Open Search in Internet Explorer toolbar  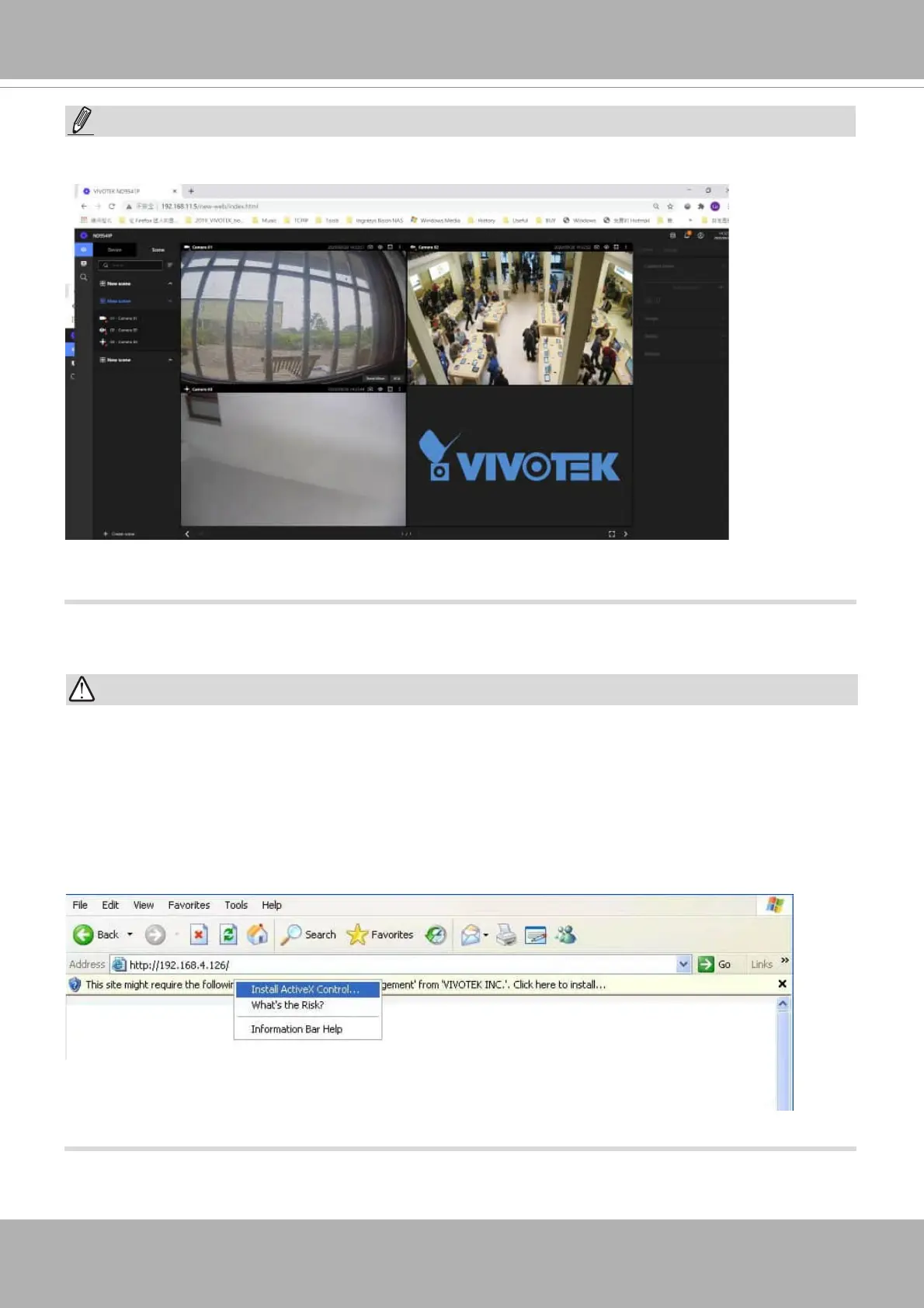click(308, 934)
